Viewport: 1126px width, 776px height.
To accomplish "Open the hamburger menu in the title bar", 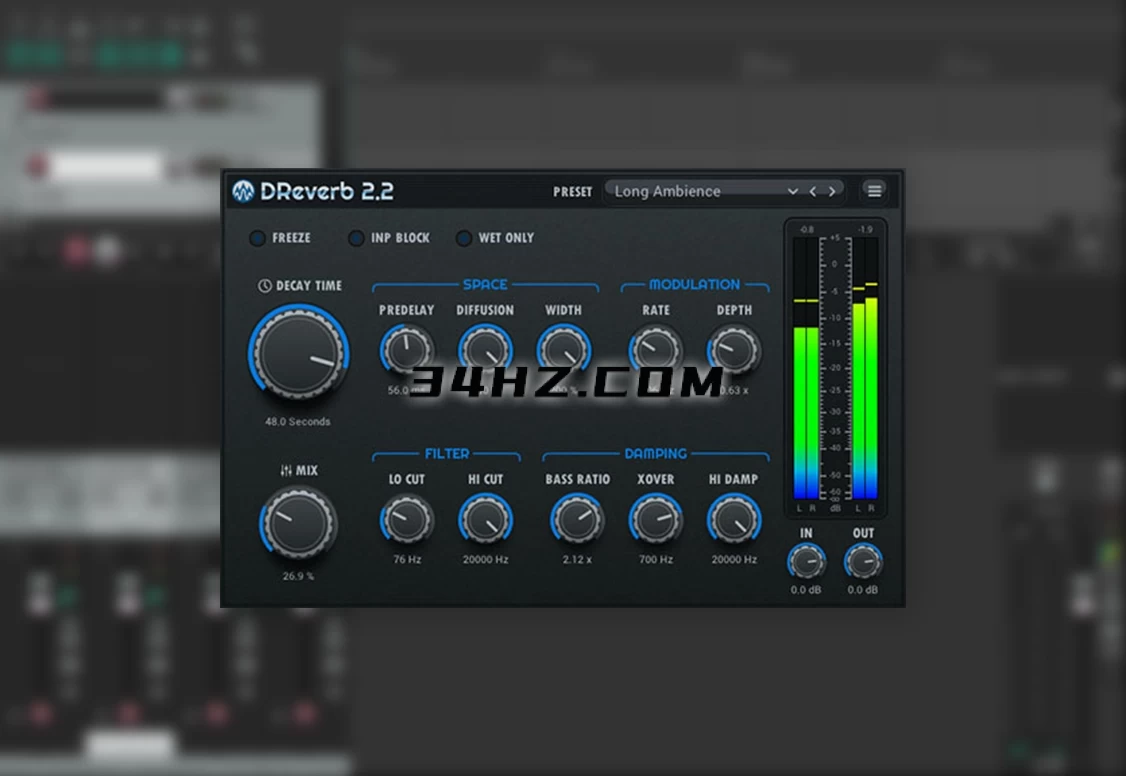I will 873,191.
